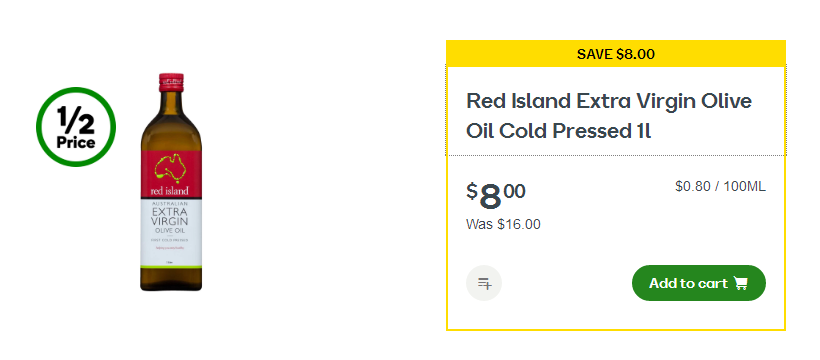Click the 'Extra Virgin' text on bottle label

click(x=171, y=216)
